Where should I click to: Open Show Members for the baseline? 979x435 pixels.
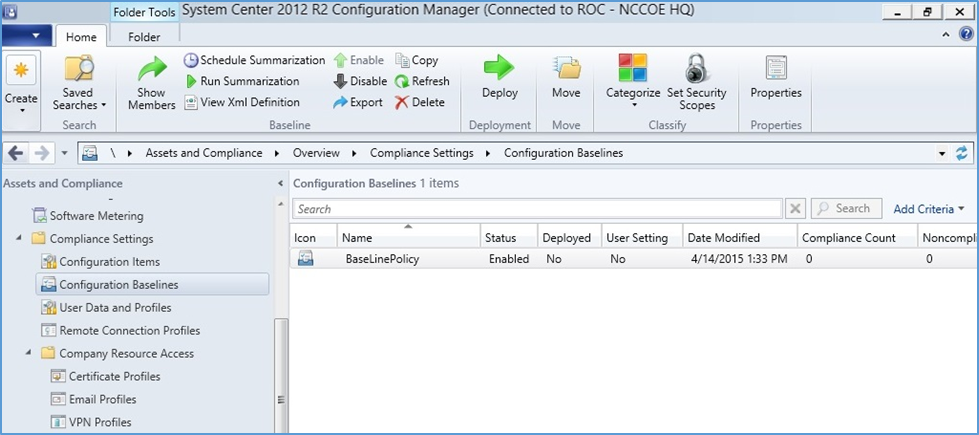[x=152, y=83]
